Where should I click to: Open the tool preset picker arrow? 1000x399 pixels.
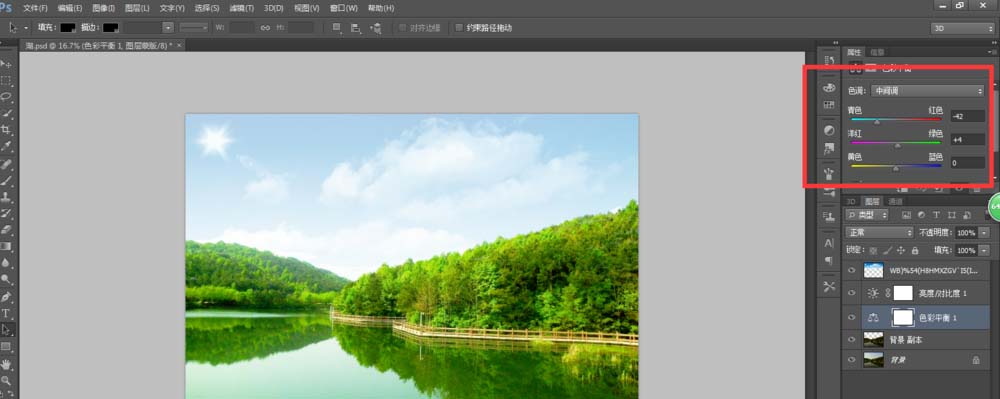point(26,28)
